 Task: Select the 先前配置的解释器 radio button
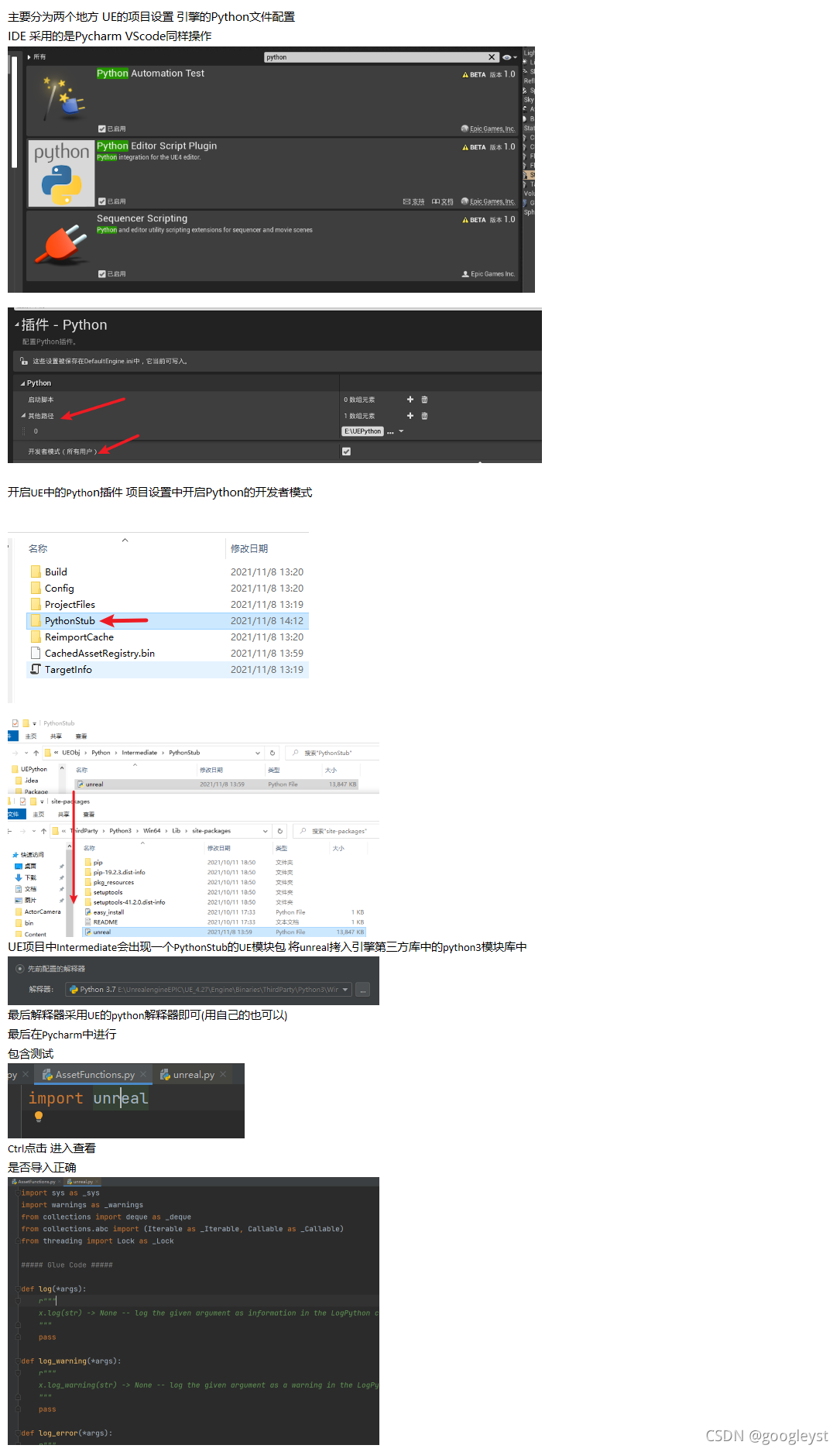[x=20, y=969]
